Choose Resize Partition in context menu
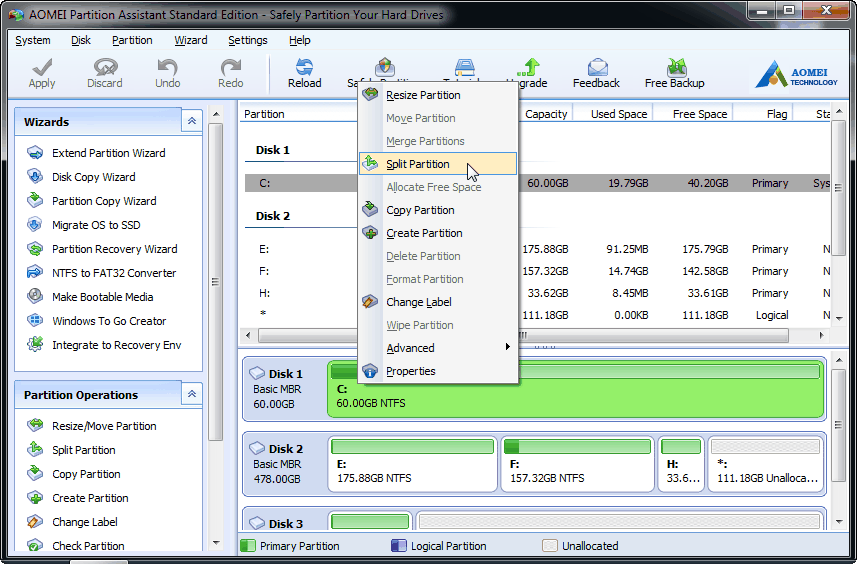857x564 pixels. pyautogui.click(x=438, y=95)
